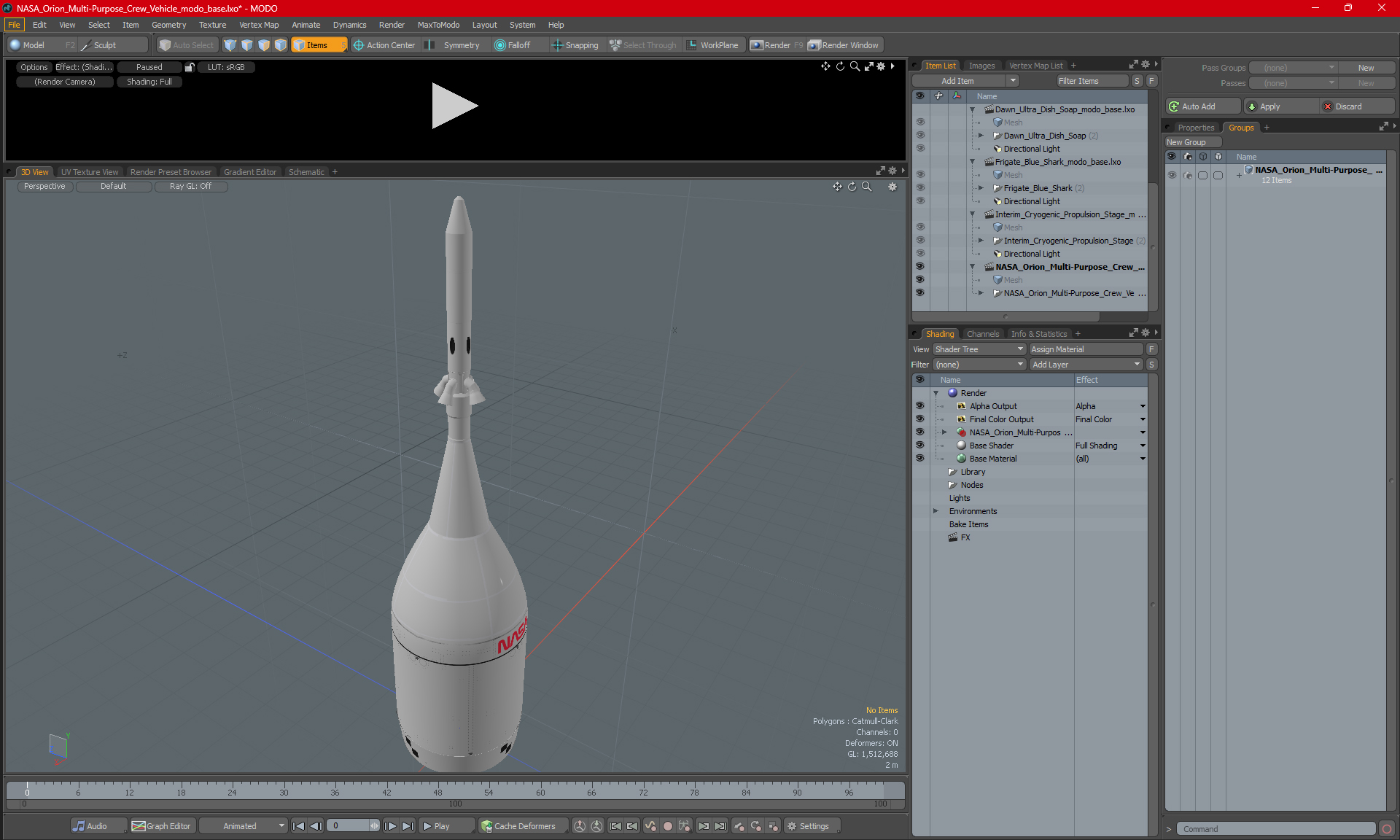Open the Add Layer dropdown
The width and height of the screenshot is (1400, 840).
point(1085,365)
